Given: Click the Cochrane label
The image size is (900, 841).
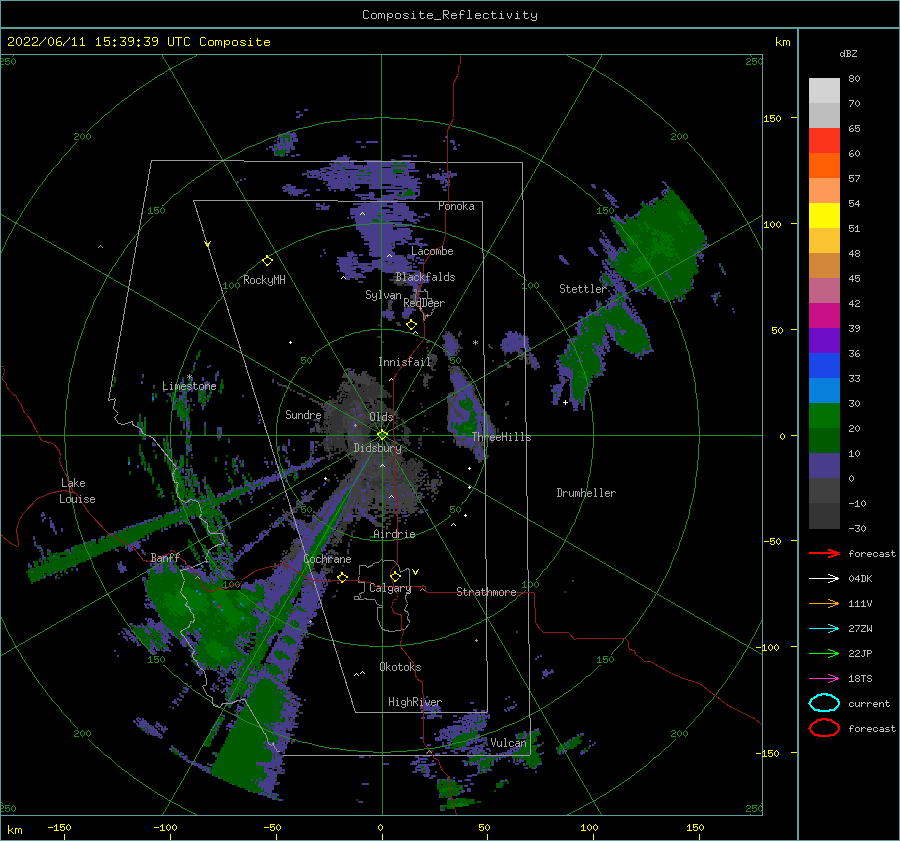Looking at the screenshot, I should [327, 559].
